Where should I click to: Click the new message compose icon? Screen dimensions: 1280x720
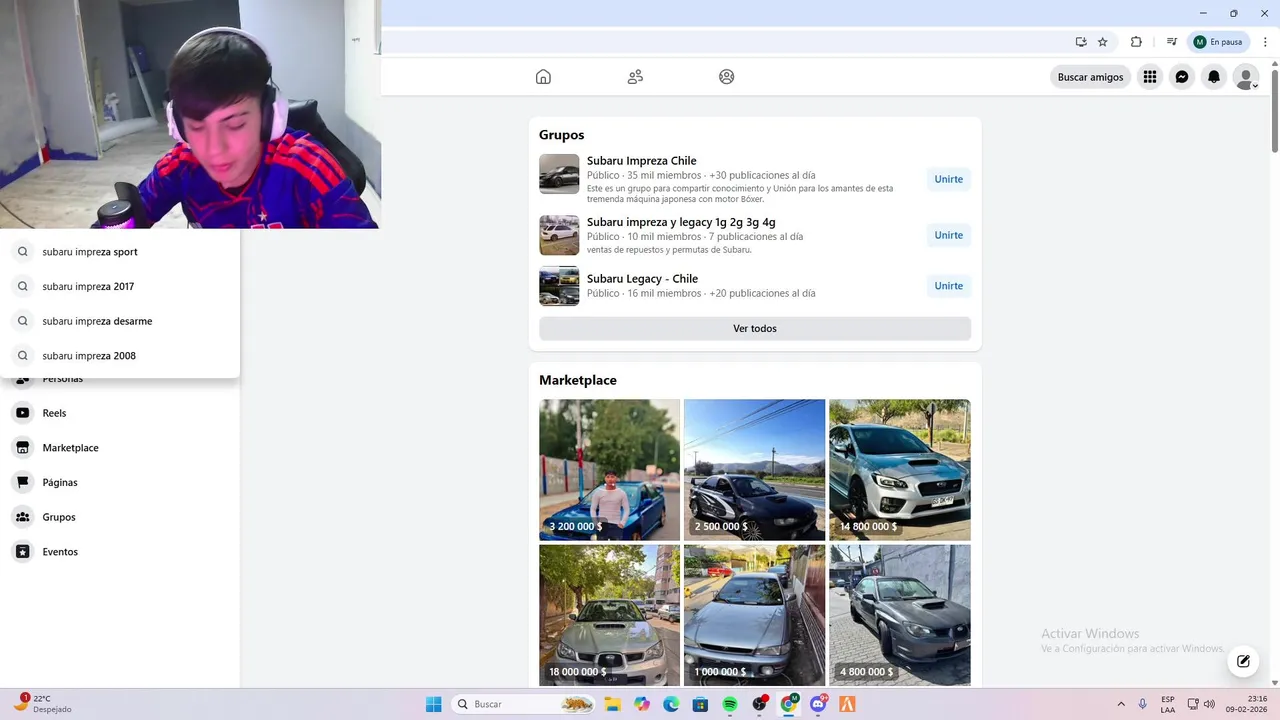point(1243,661)
